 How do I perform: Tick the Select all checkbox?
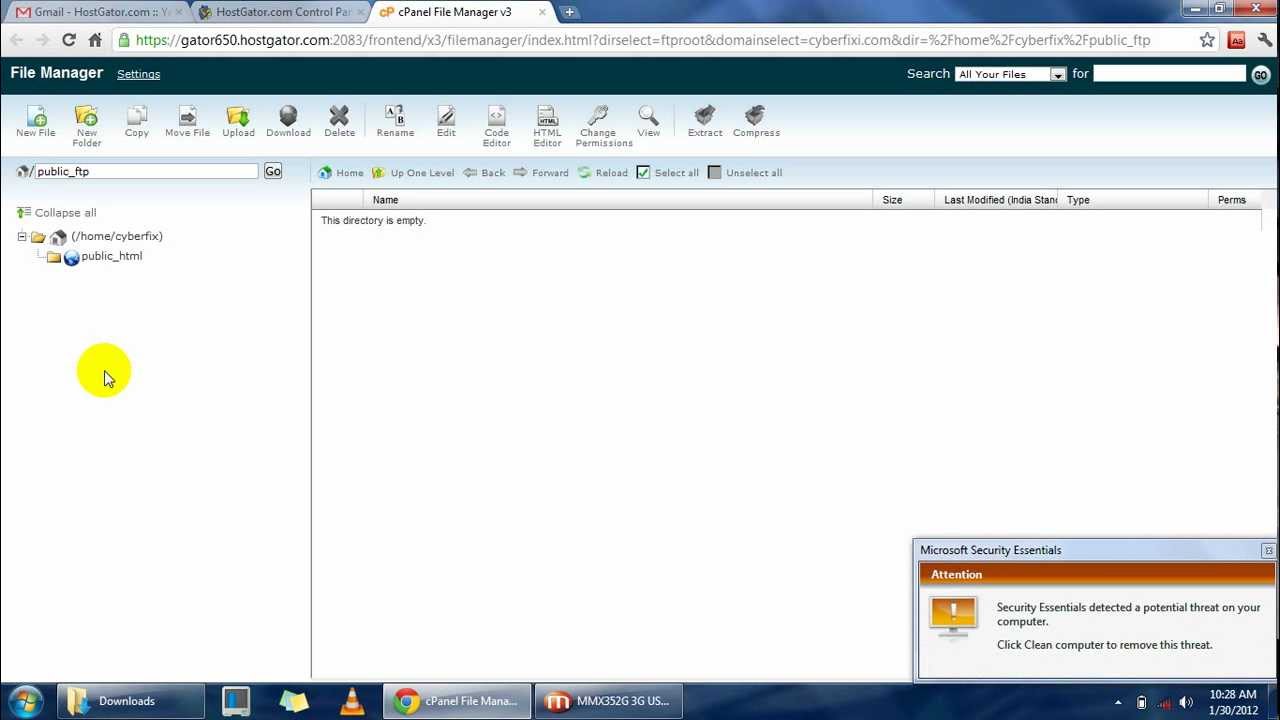pos(643,173)
